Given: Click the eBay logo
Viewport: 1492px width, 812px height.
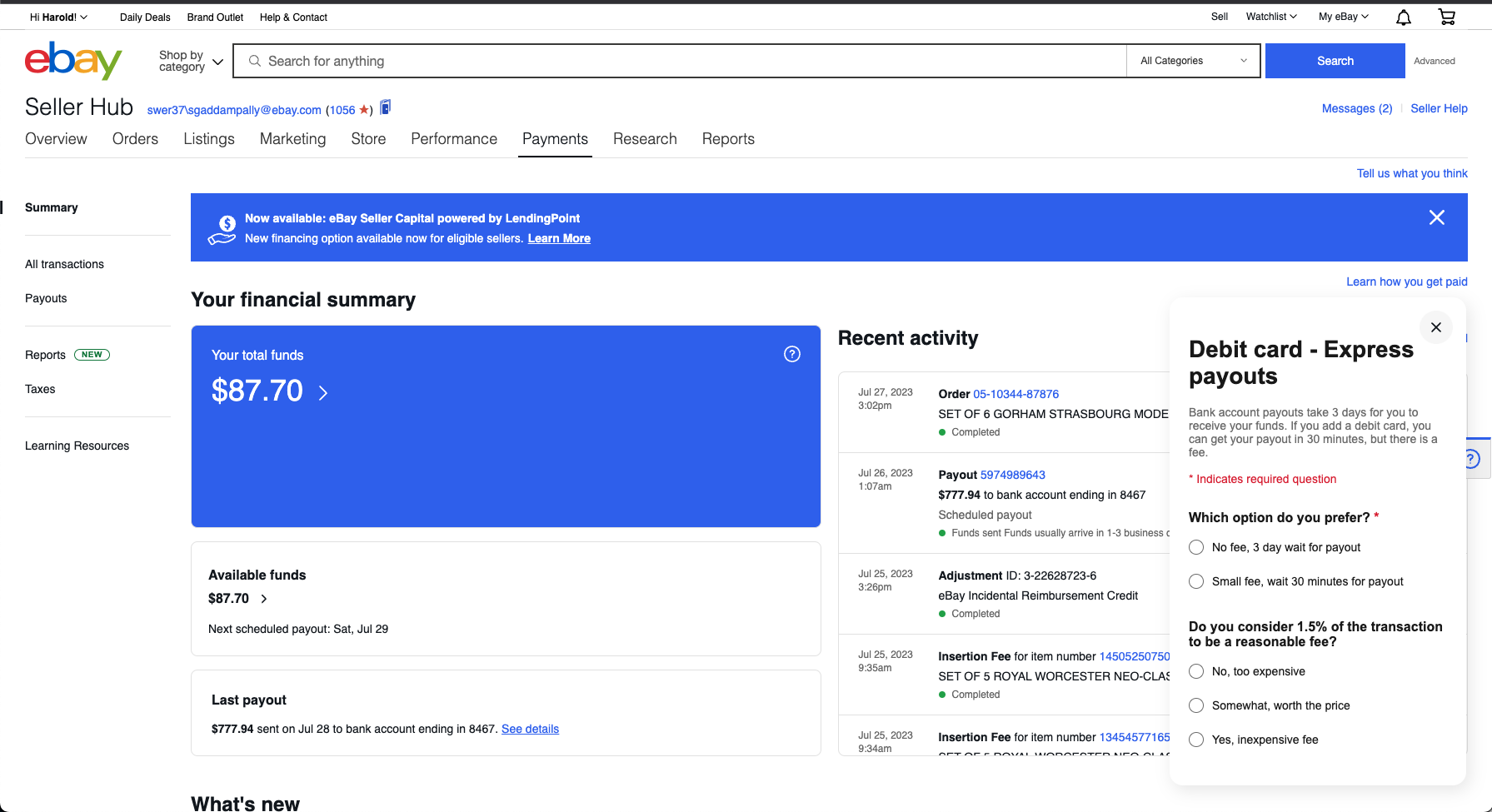Looking at the screenshot, I should (x=73, y=61).
